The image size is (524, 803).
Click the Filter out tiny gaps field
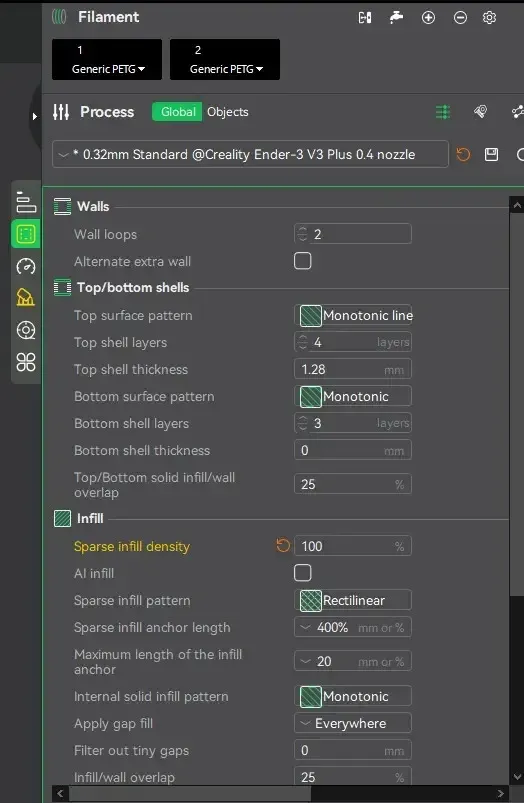pyautogui.click(x=353, y=750)
